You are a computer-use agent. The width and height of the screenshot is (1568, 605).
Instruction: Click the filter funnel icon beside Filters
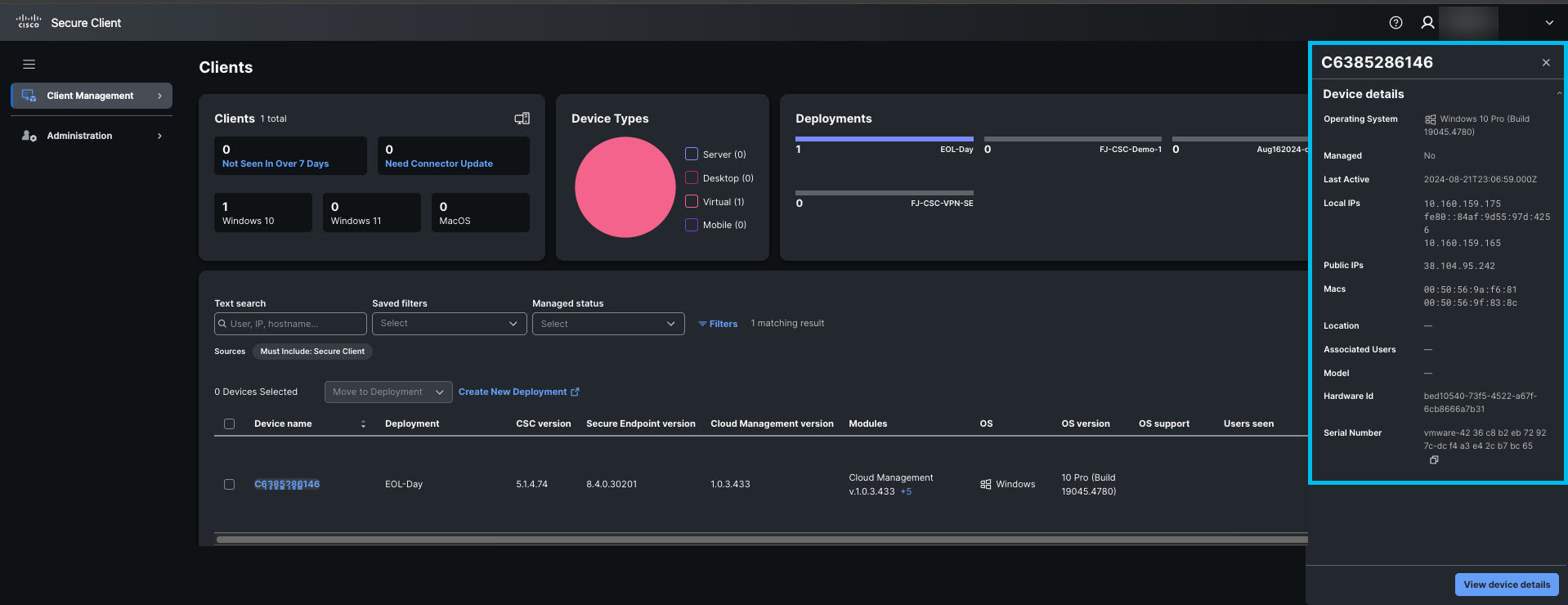pyautogui.click(x=702, y=324)
